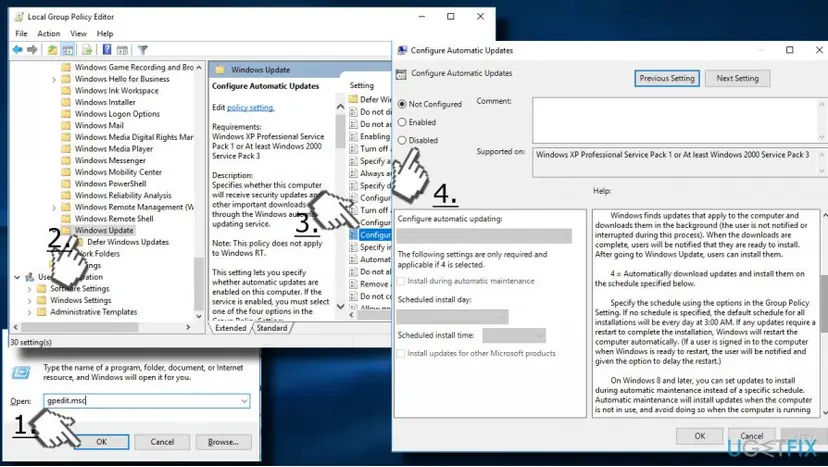
Task: Select the Not Configured radio button
Action: tap(402, 104)
